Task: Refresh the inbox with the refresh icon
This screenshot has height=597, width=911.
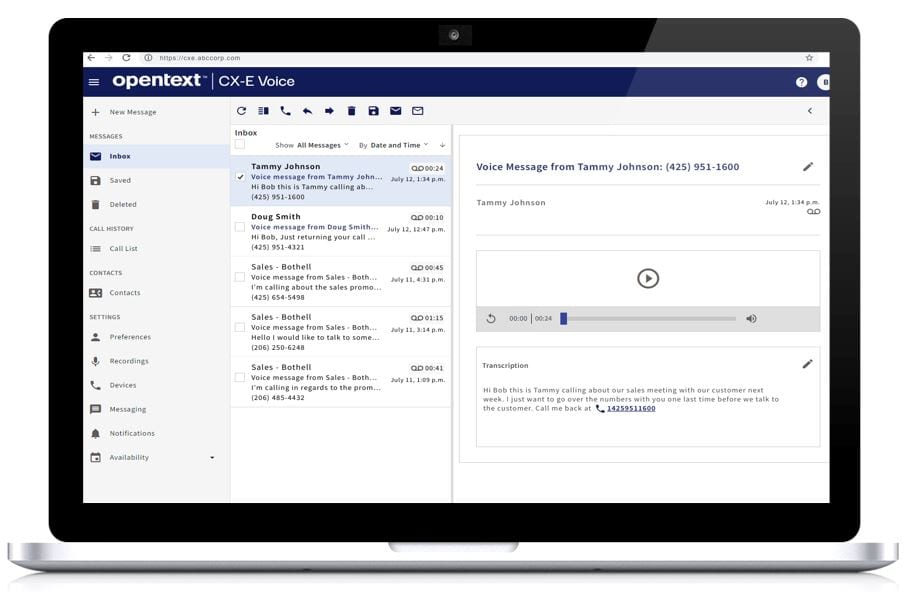Action: [x=242, y=111]
